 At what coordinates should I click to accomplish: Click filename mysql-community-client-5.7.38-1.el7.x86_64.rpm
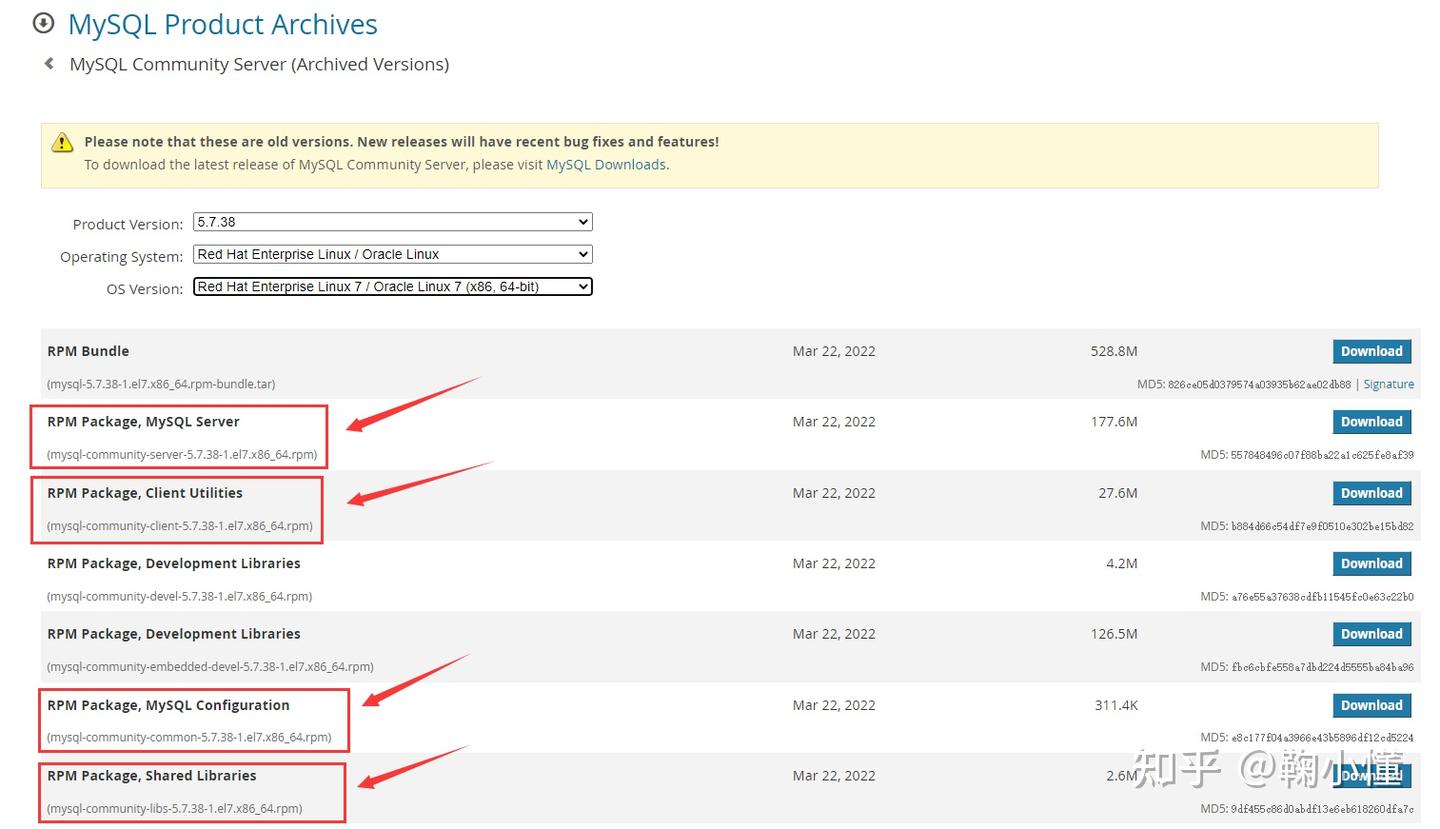[x=180, y=526]
